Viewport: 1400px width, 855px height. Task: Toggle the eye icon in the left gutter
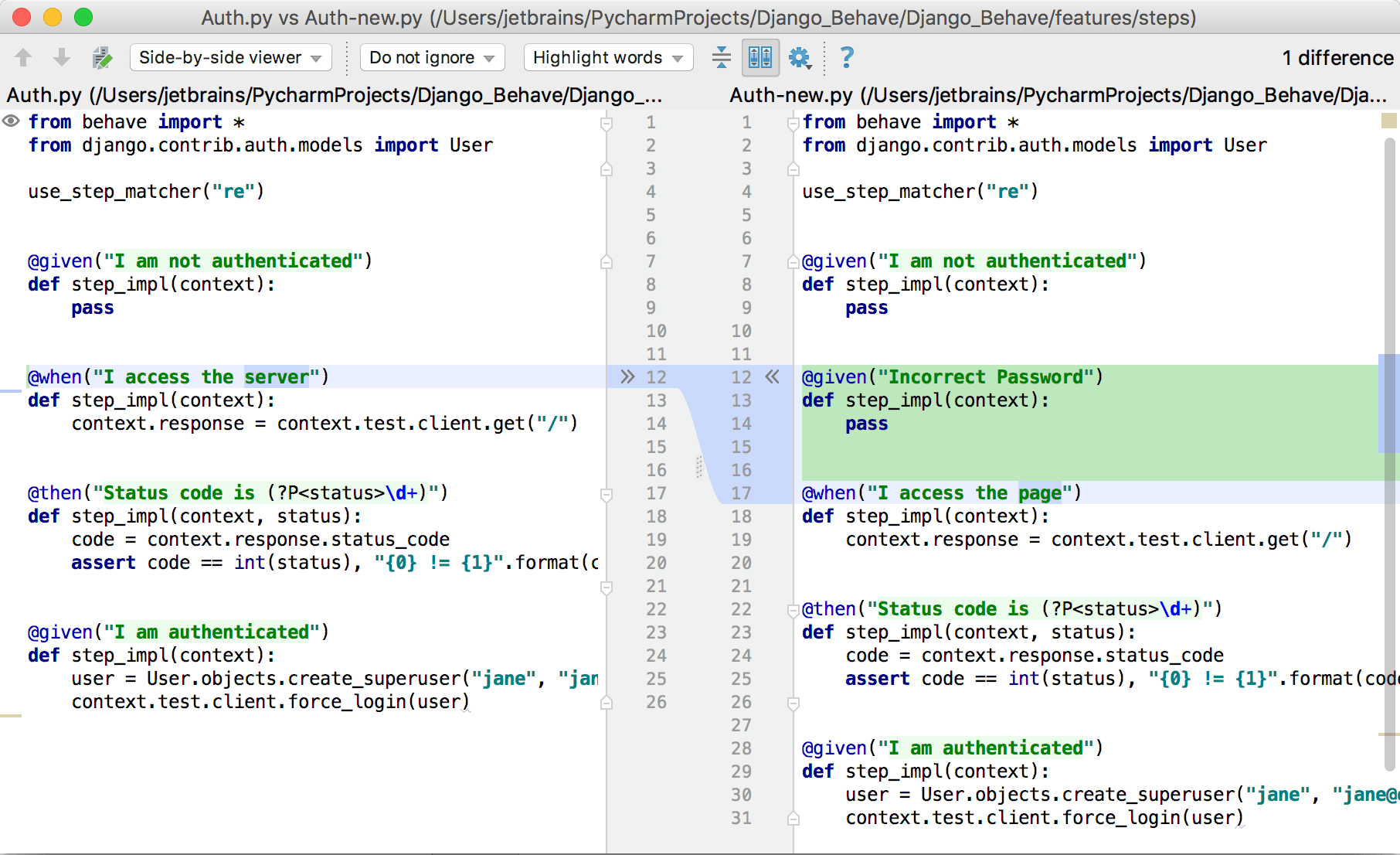11,121
